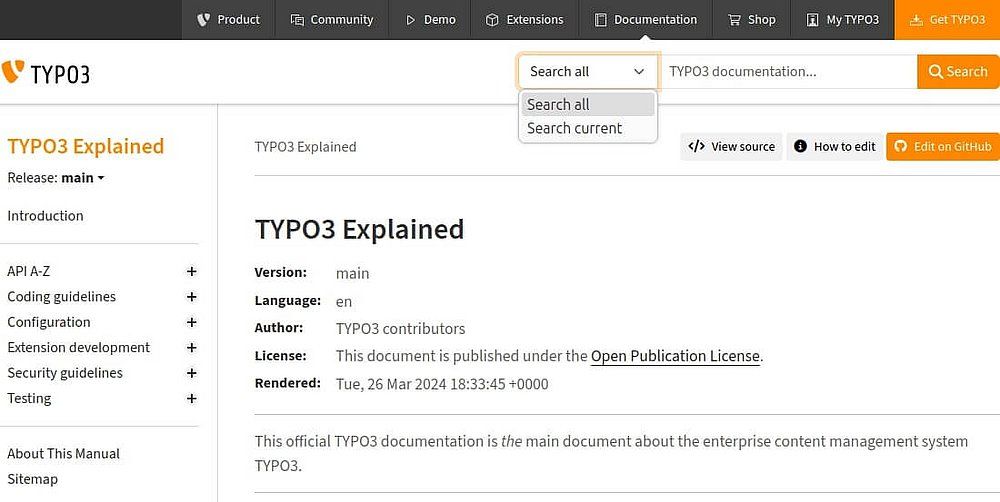Click the magnifier Search button
This screenshot has width=1000, height=502.
coord(958,72)
